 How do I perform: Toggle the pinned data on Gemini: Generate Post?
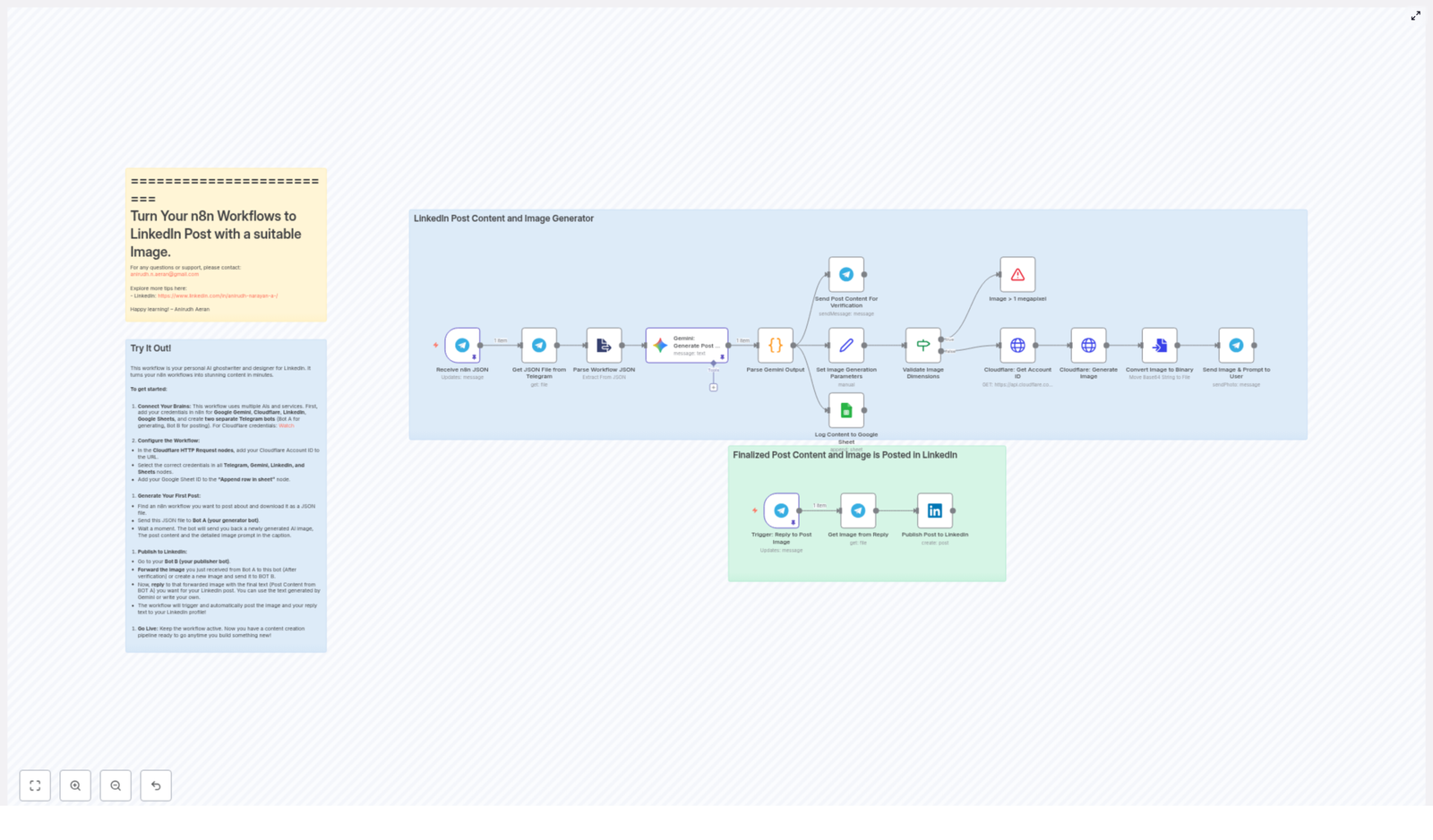point(723,356)
